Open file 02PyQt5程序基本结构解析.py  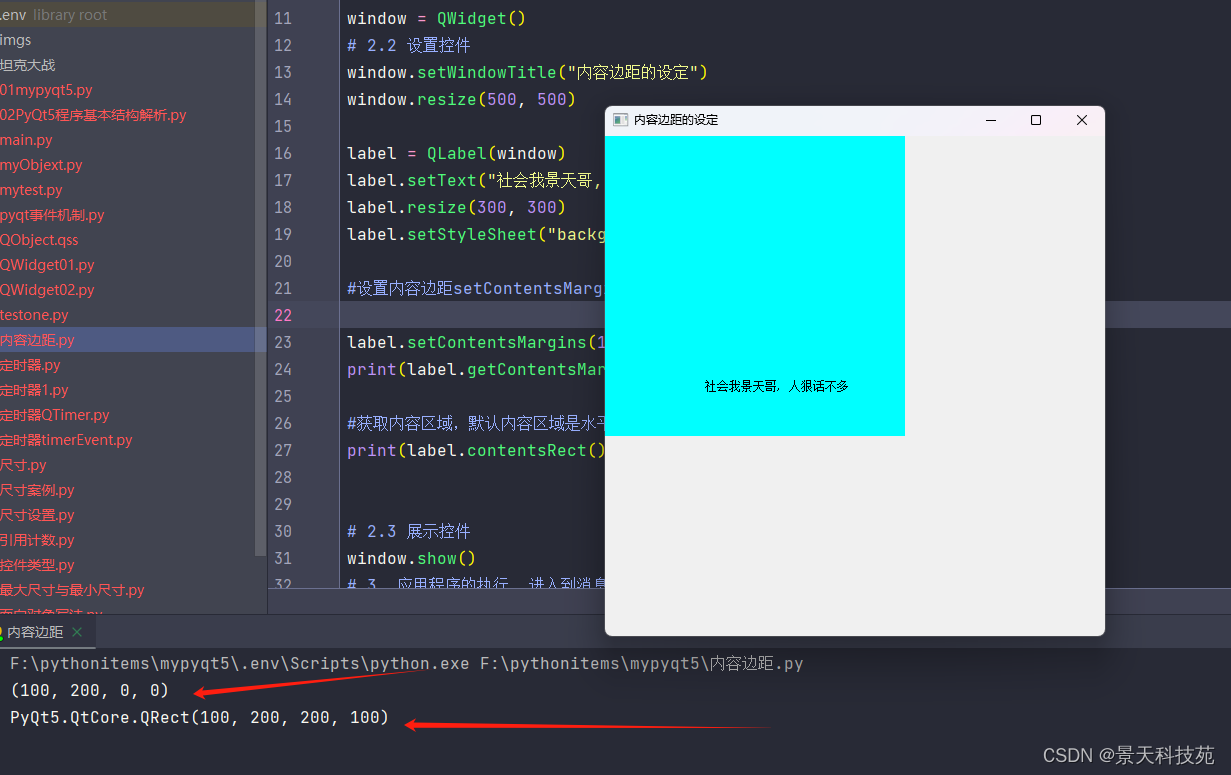[x=93, y=115]
